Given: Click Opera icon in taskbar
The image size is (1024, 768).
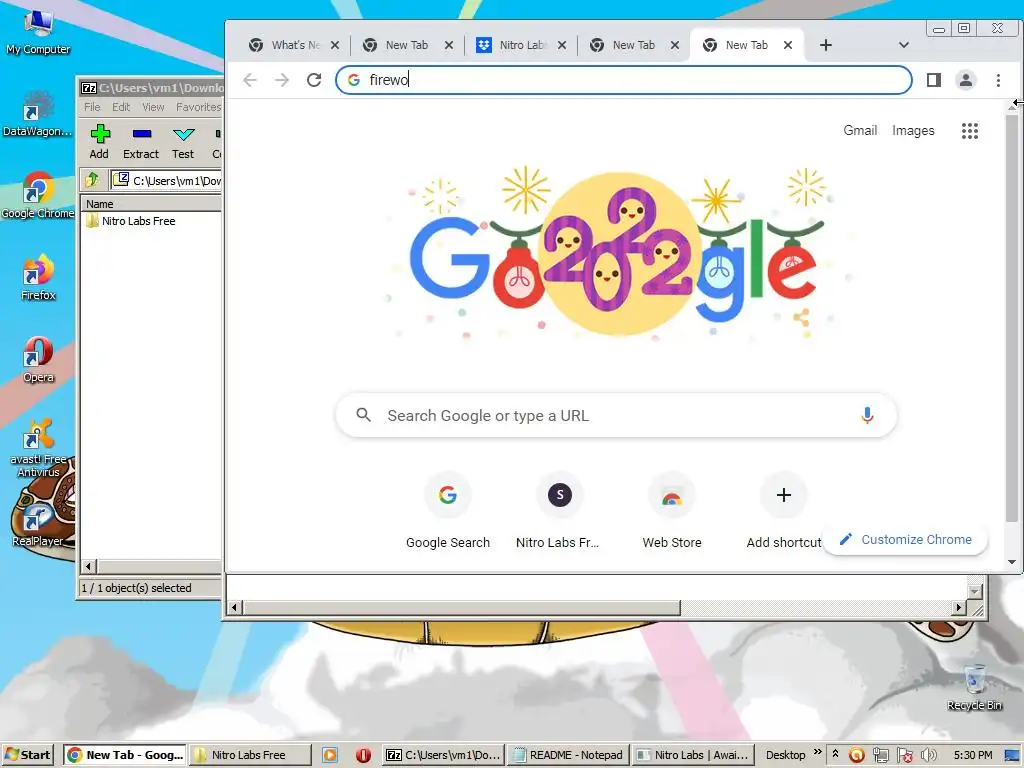Looking at the screenshot, I should point(363,755).
